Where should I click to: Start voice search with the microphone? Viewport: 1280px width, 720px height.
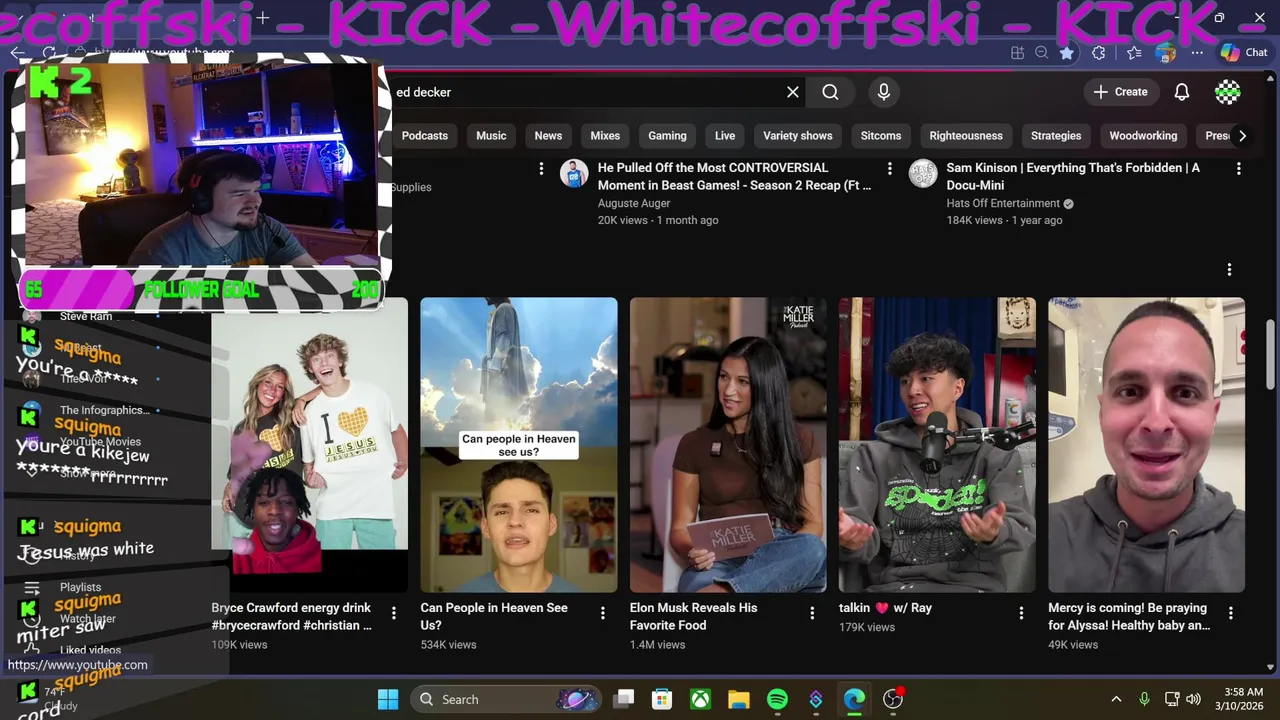point(884,92)
